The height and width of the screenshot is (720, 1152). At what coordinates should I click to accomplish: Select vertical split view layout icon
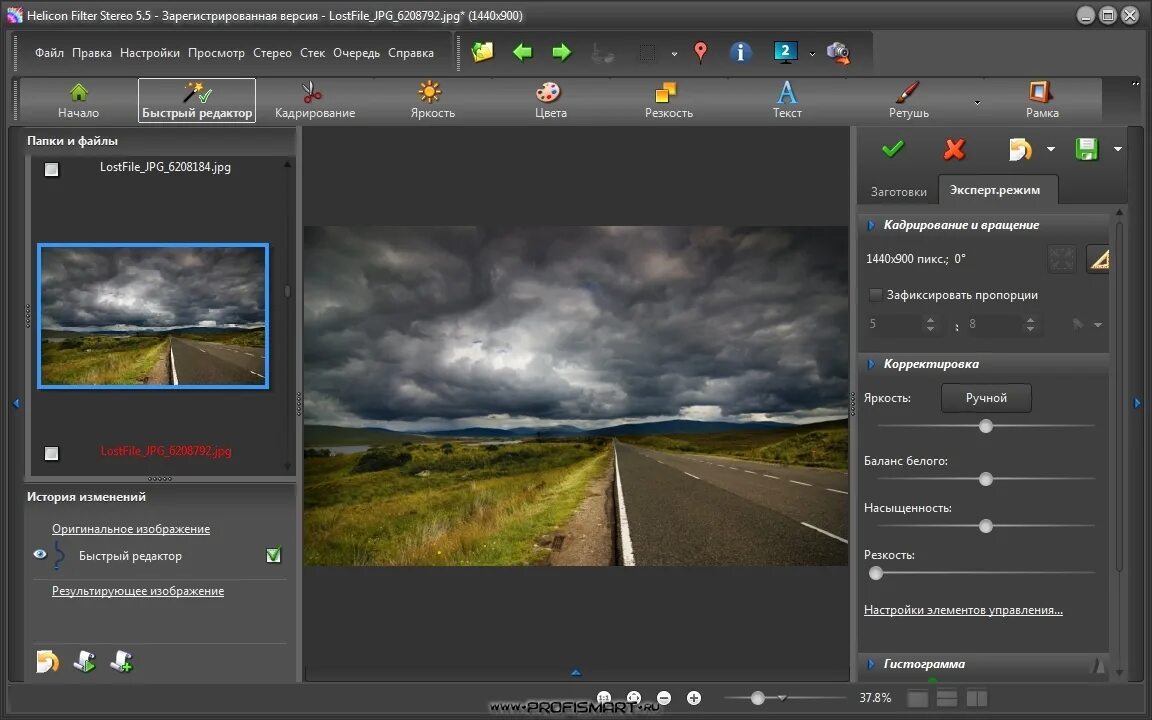[976, 698]
